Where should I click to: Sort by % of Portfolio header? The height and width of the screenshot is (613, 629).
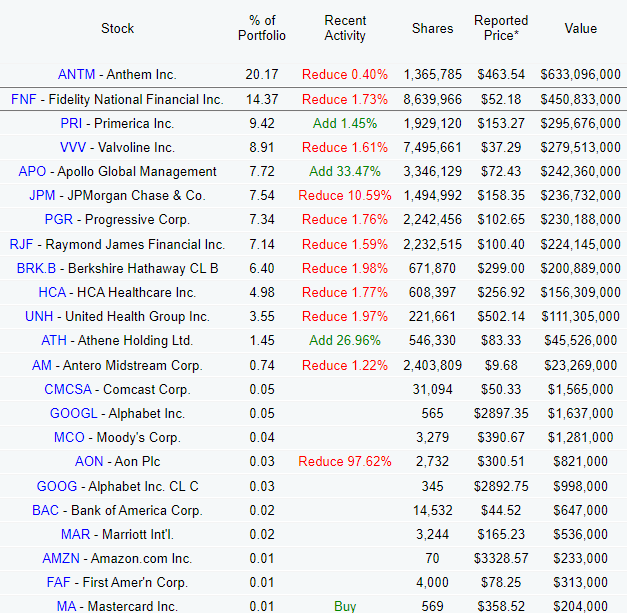click(x=262, y=28)
